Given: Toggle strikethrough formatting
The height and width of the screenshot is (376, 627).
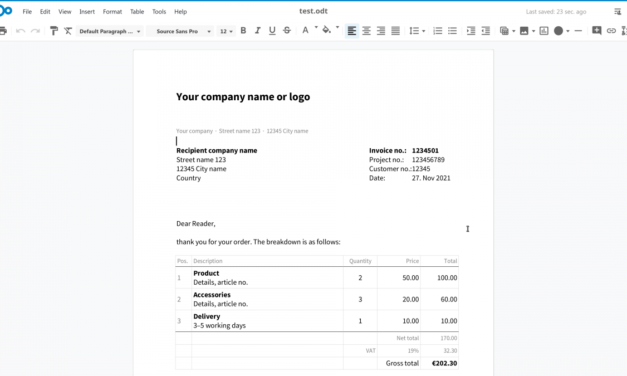Looking at the screenshot, I should point(287,30).
